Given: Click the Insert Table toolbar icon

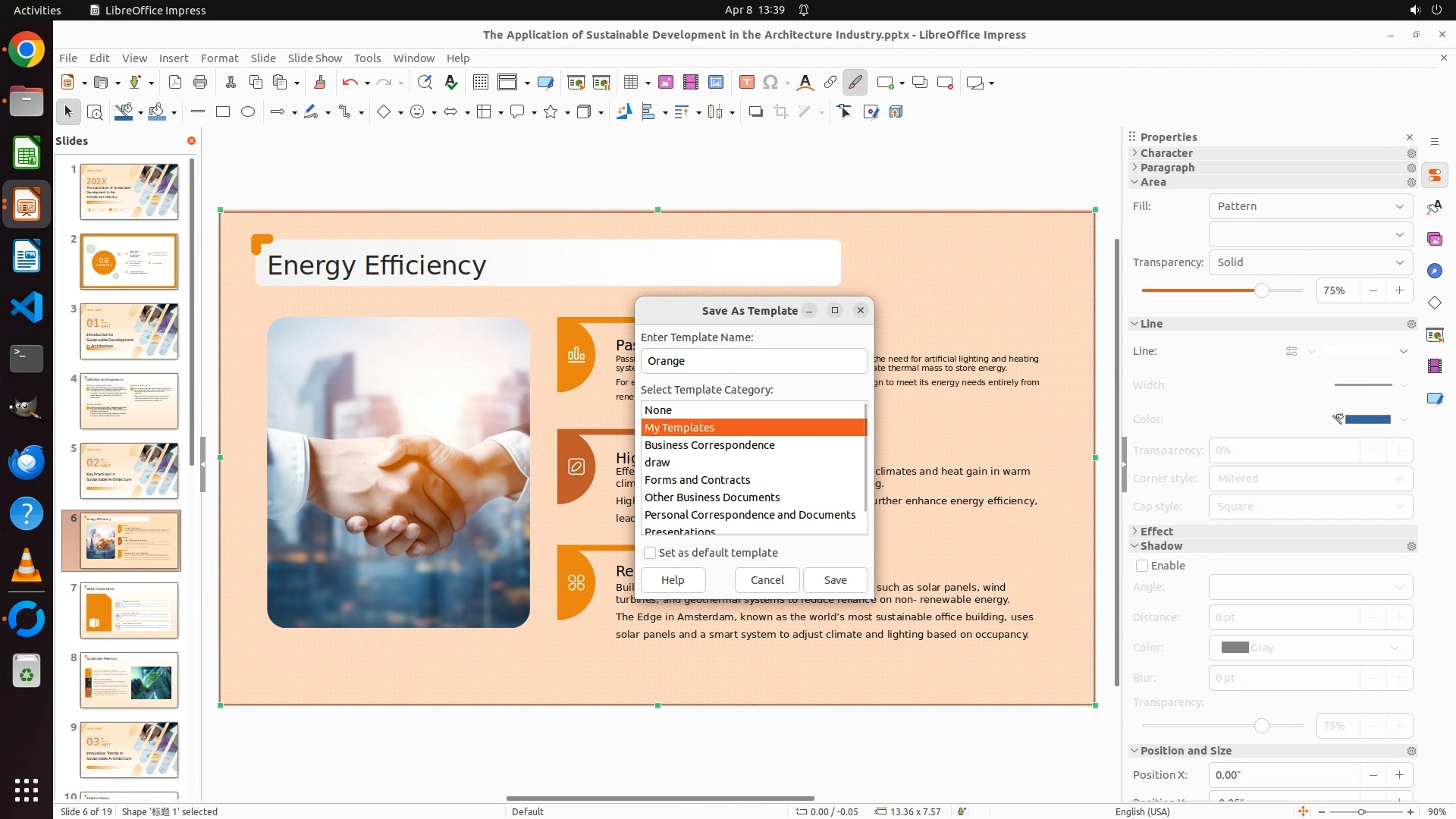Looking at the screenshot, I should [630, 83].
